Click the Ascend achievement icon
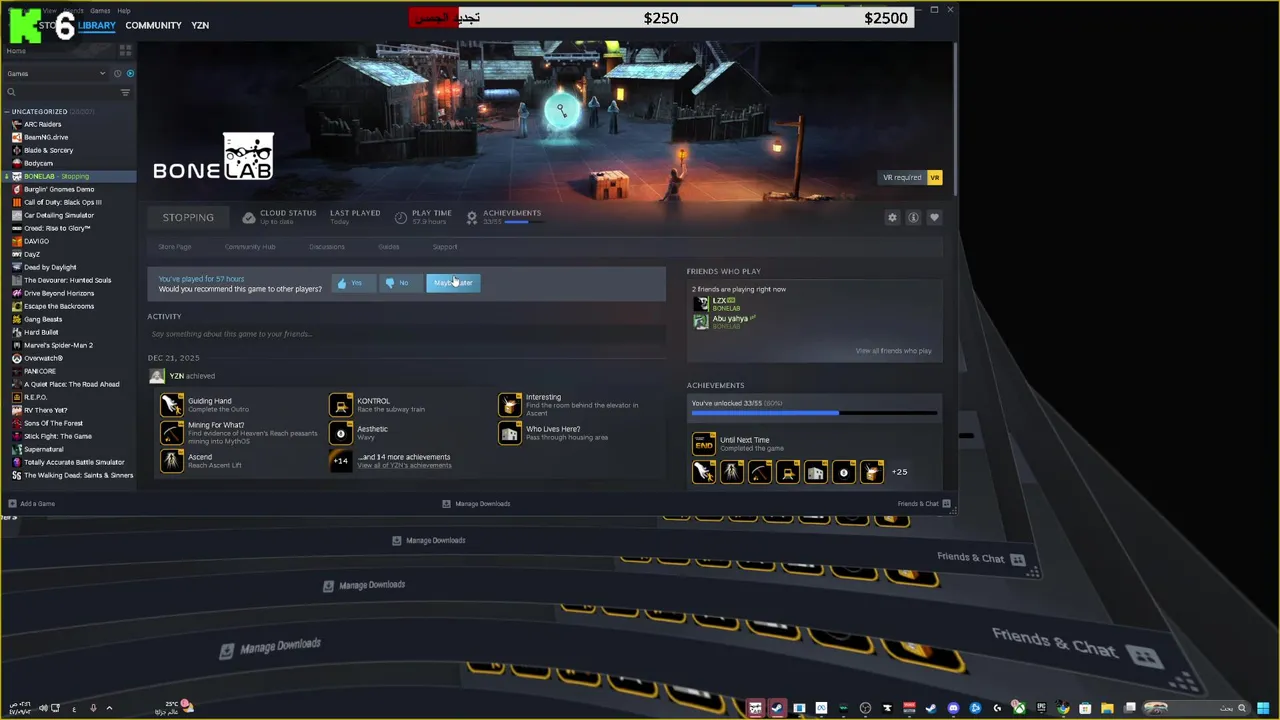This screenshot has height=720, width=1280. 172,460
